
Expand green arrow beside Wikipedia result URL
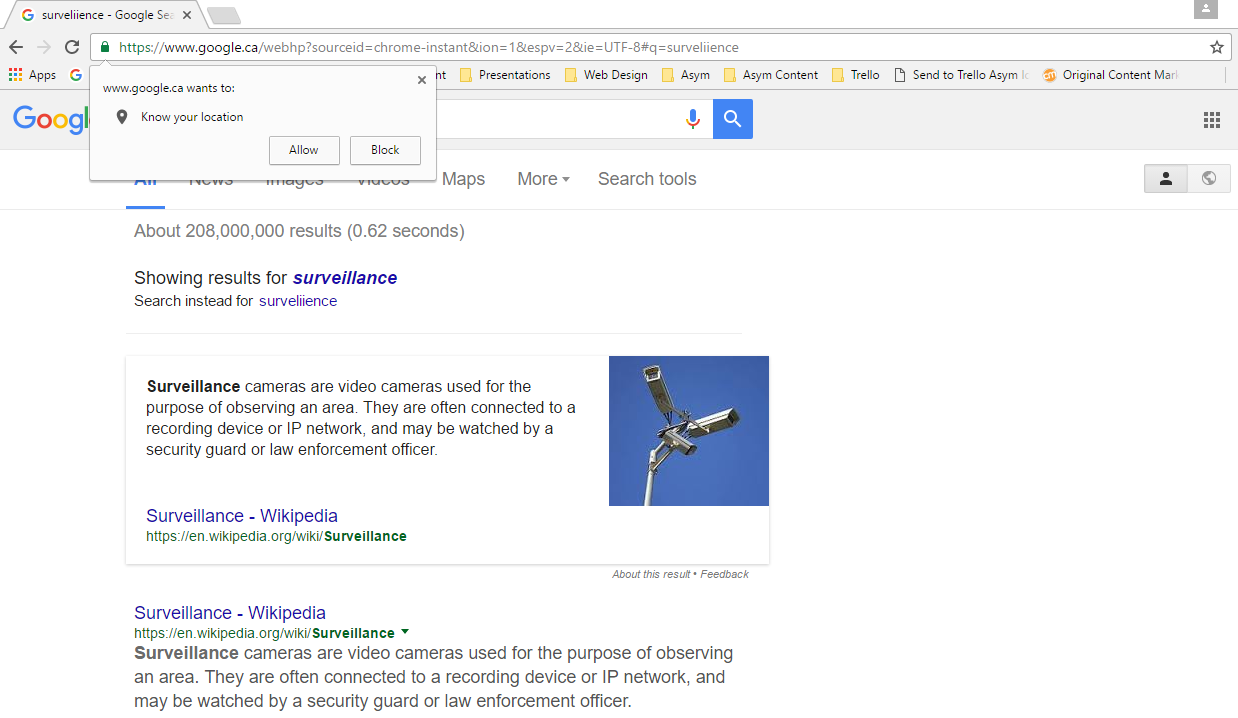pyautogui.click(x=404, y=632)
